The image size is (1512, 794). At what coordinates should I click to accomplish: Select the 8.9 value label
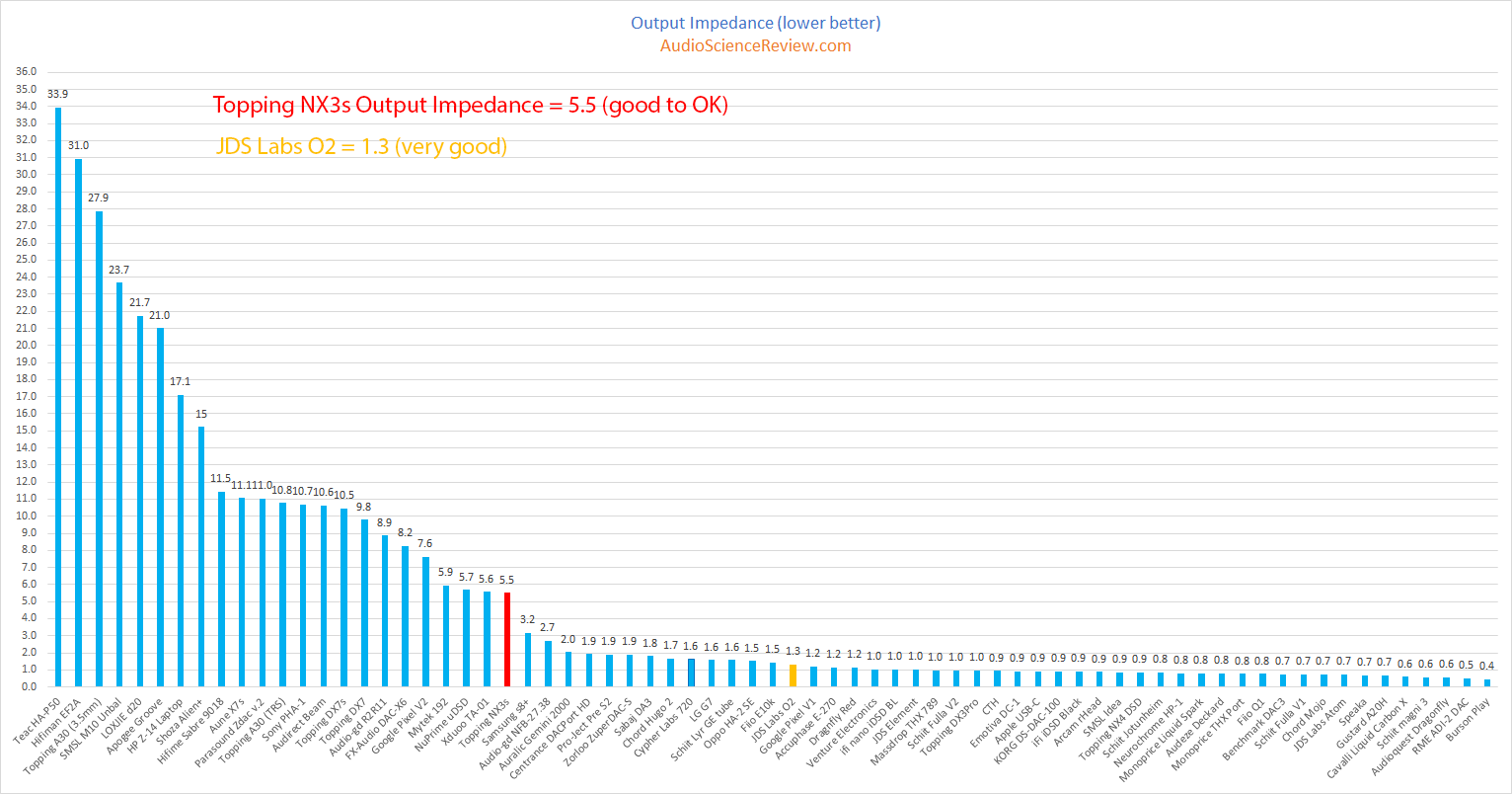[385, 521]
